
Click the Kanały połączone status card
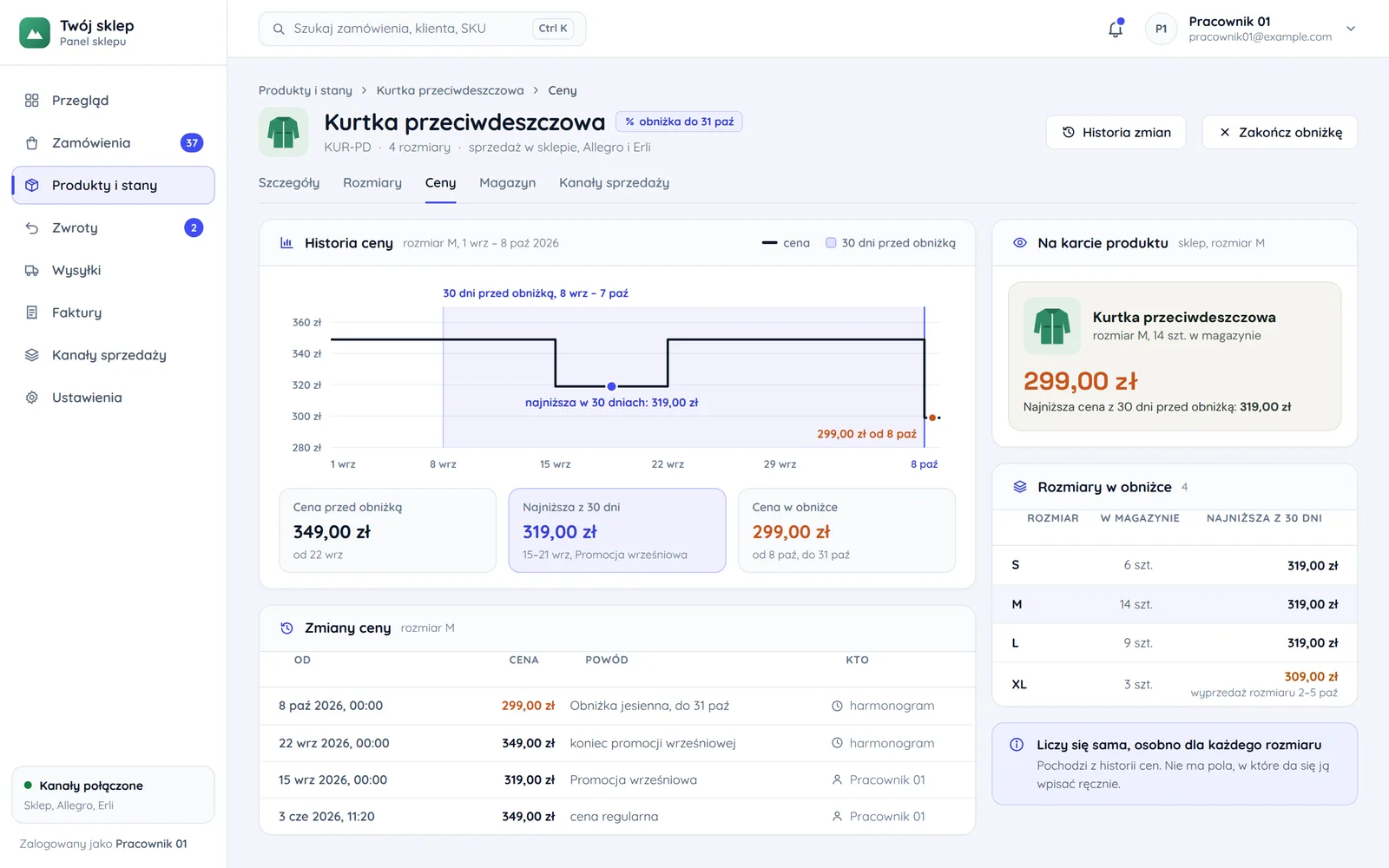pos(113,794)
